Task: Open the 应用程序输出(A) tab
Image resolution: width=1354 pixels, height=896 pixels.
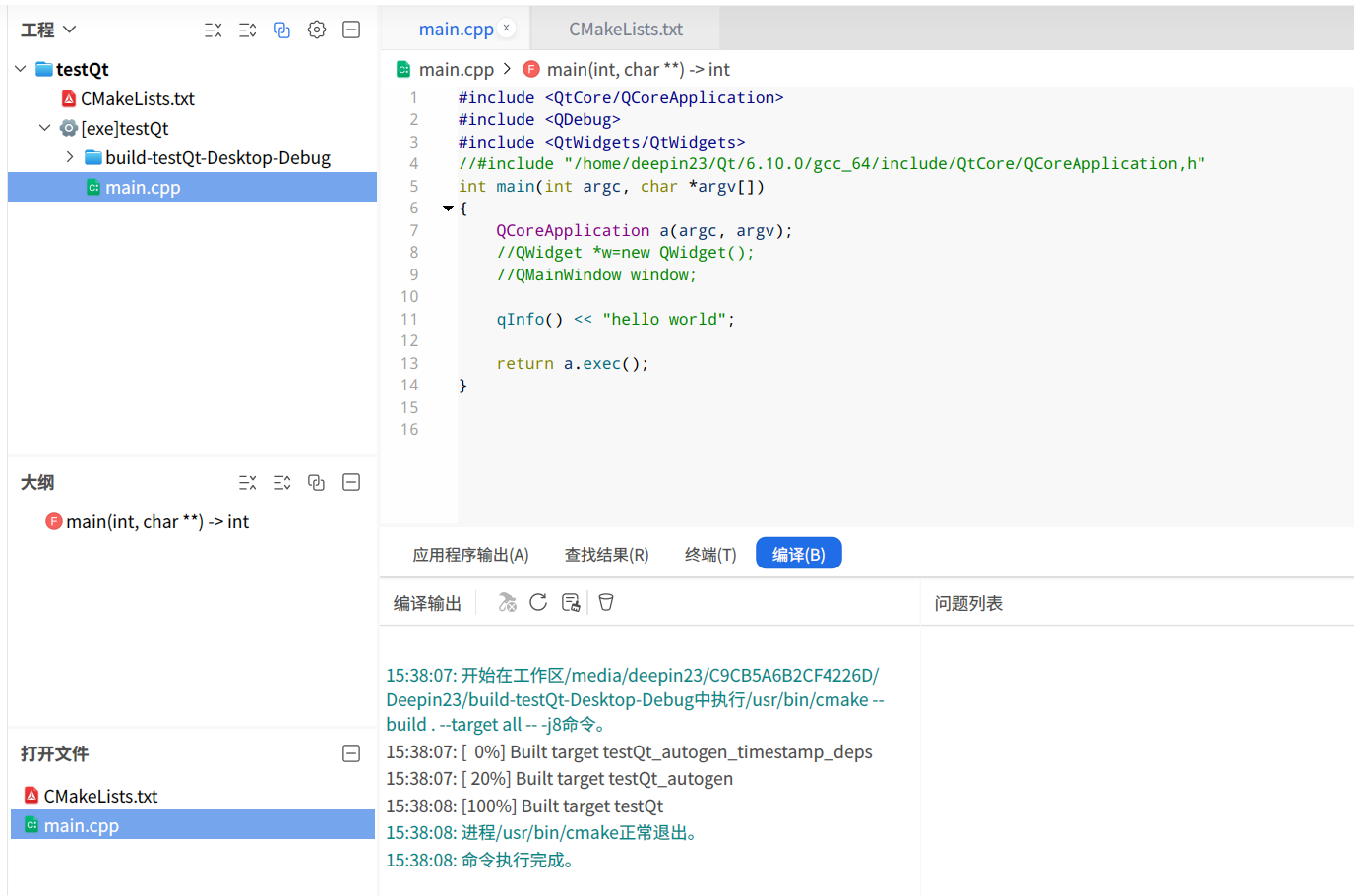Action: tap(470, 554)
